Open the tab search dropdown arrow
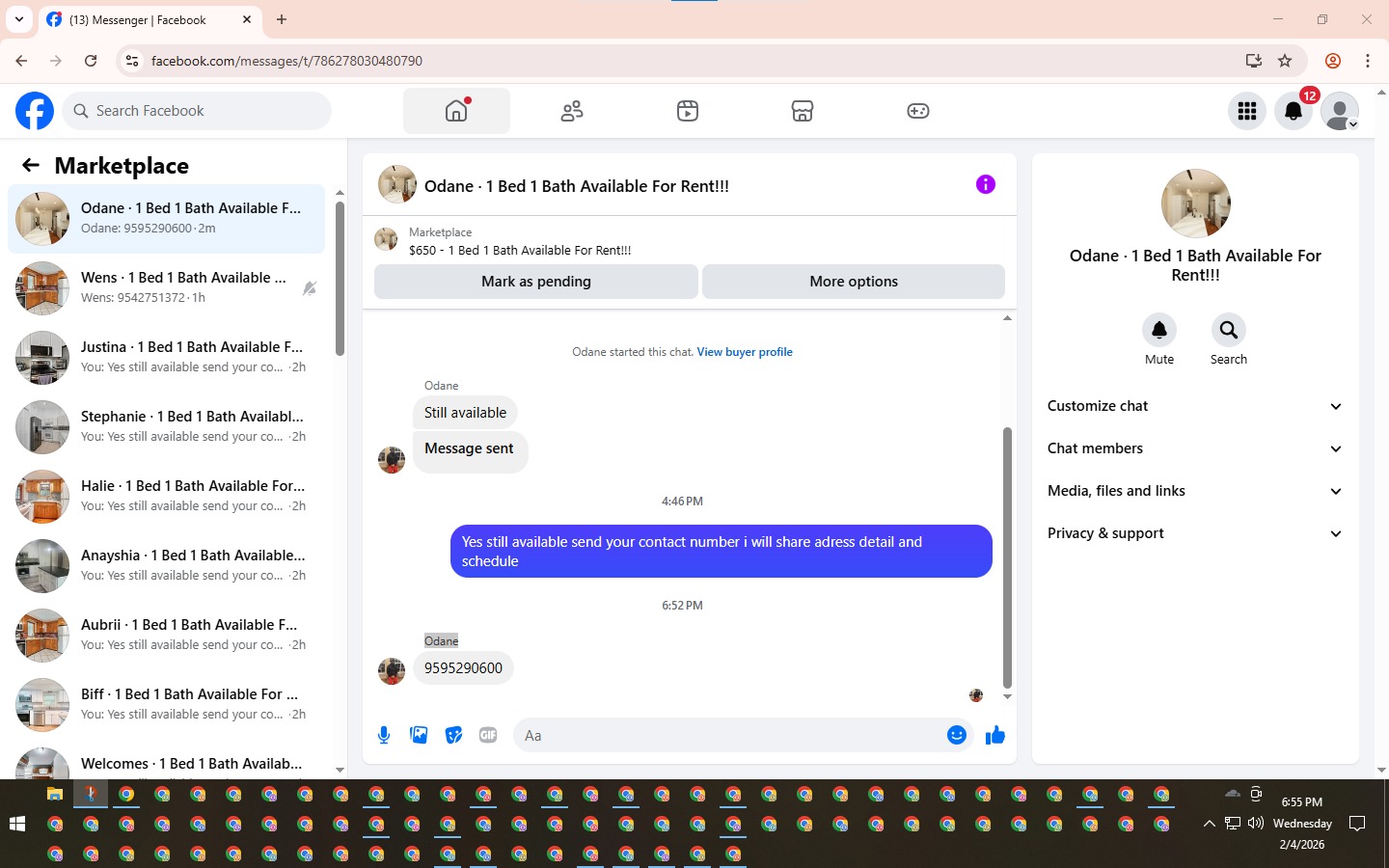The height and width of the screenshot is (868, 1389). pyautogui.click(x=19, y=19)
